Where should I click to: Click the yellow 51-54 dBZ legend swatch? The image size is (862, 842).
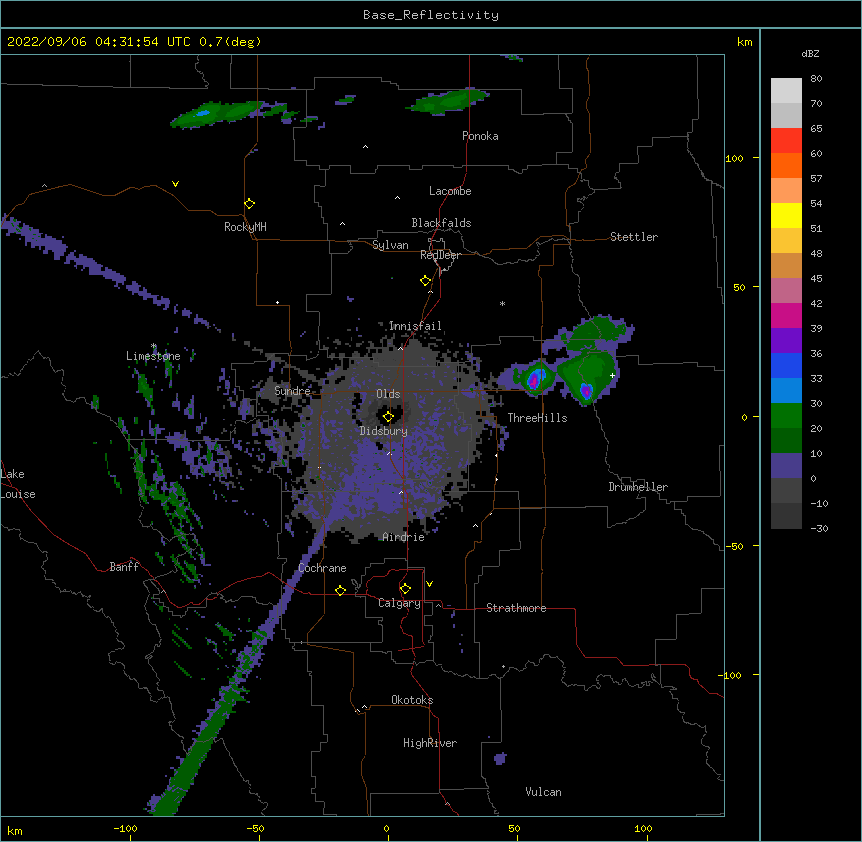click(x=786, y=215)
